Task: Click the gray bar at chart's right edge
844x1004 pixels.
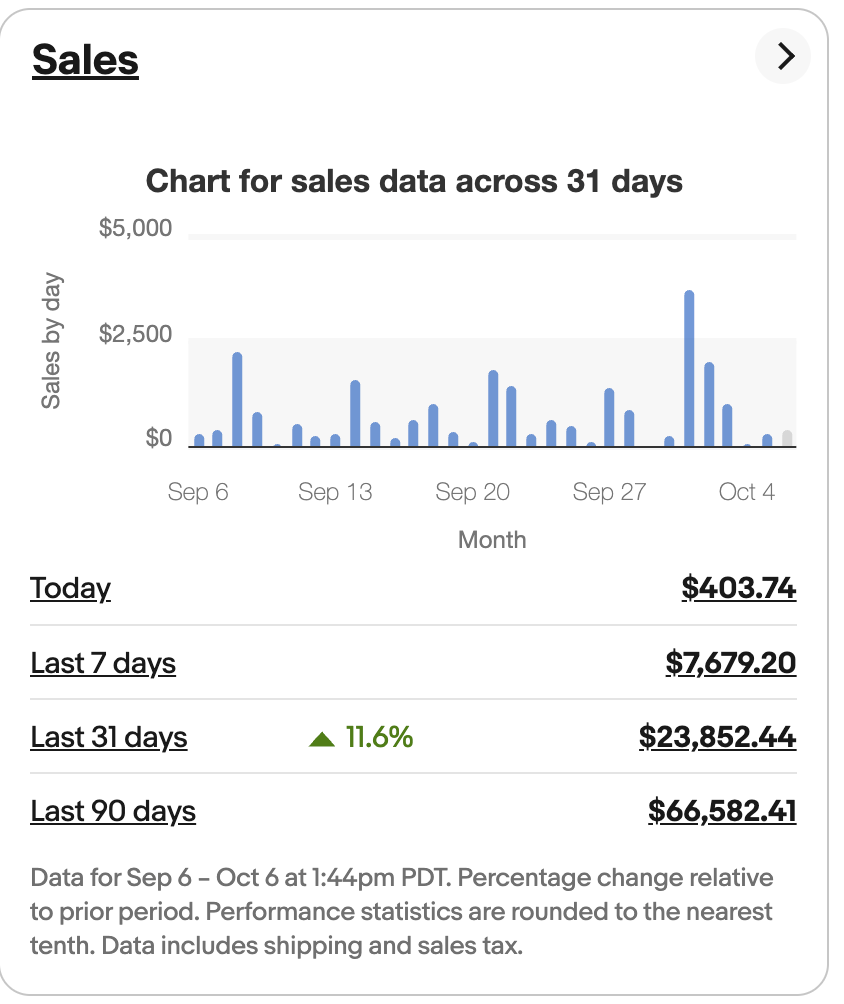Action: tap(787, 437)
